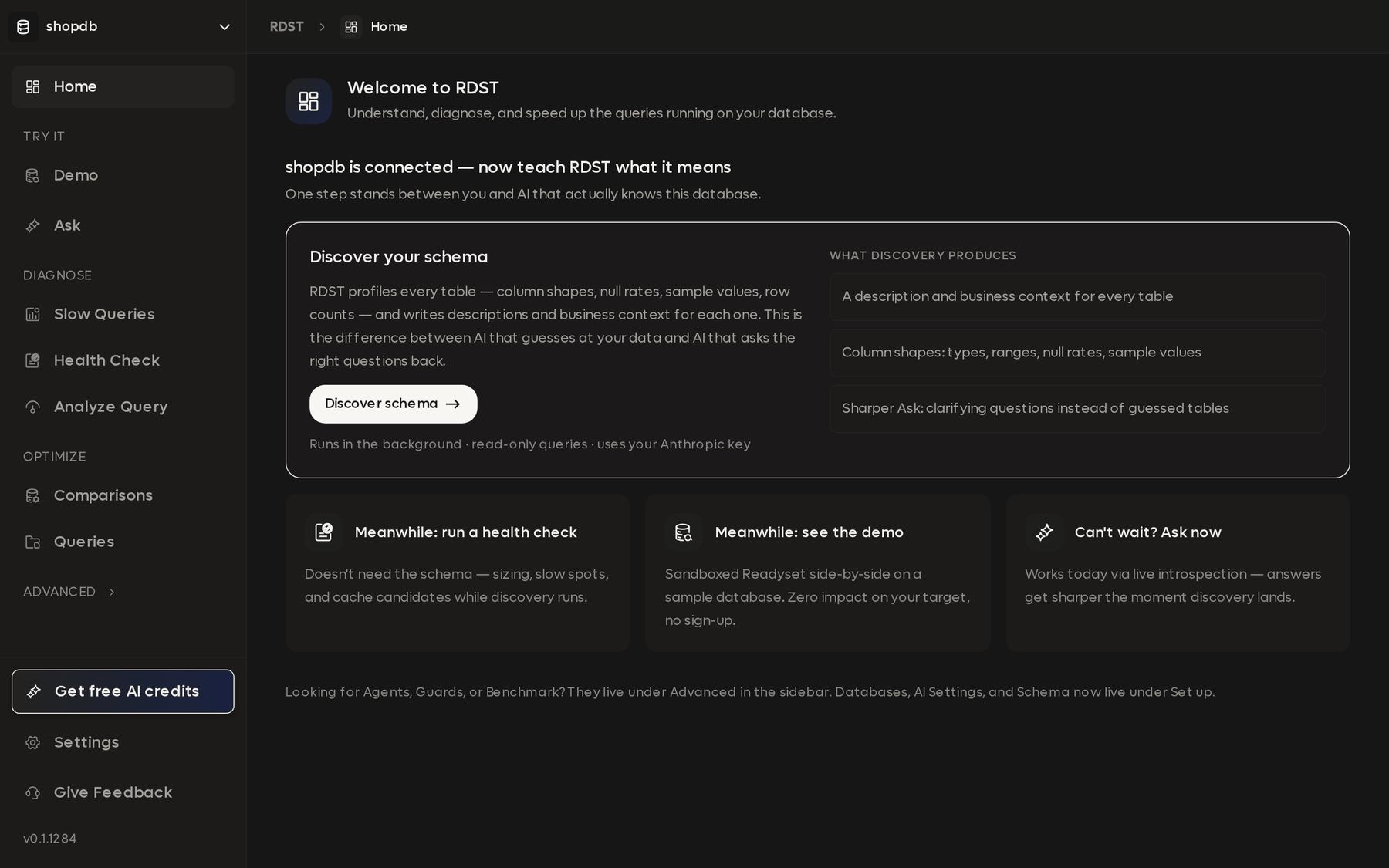Click the DIAGNOSE section label
This screenshot has height=868, width=1389.
coord(57,275)
